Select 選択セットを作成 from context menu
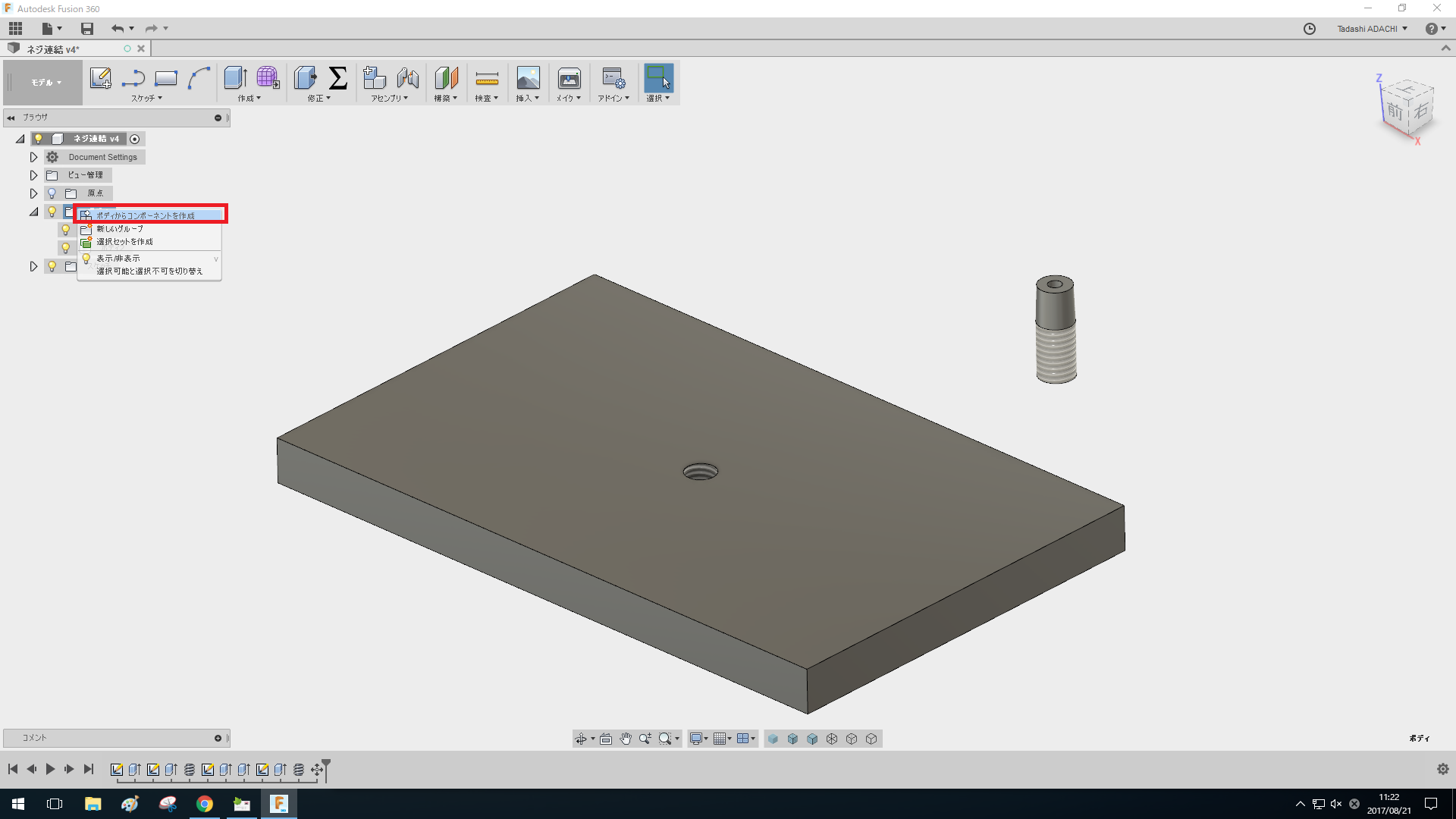Viewport: 1456px width, 819px height. coord(124,242)
